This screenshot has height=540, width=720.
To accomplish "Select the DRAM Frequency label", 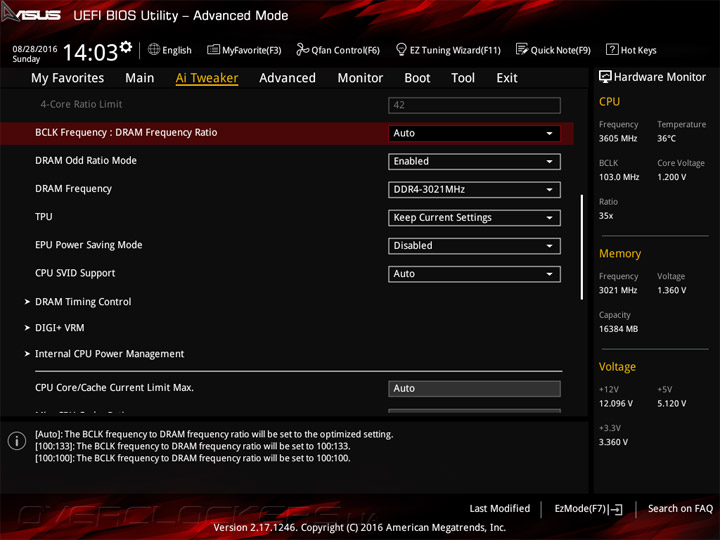I will click(73, 189).
